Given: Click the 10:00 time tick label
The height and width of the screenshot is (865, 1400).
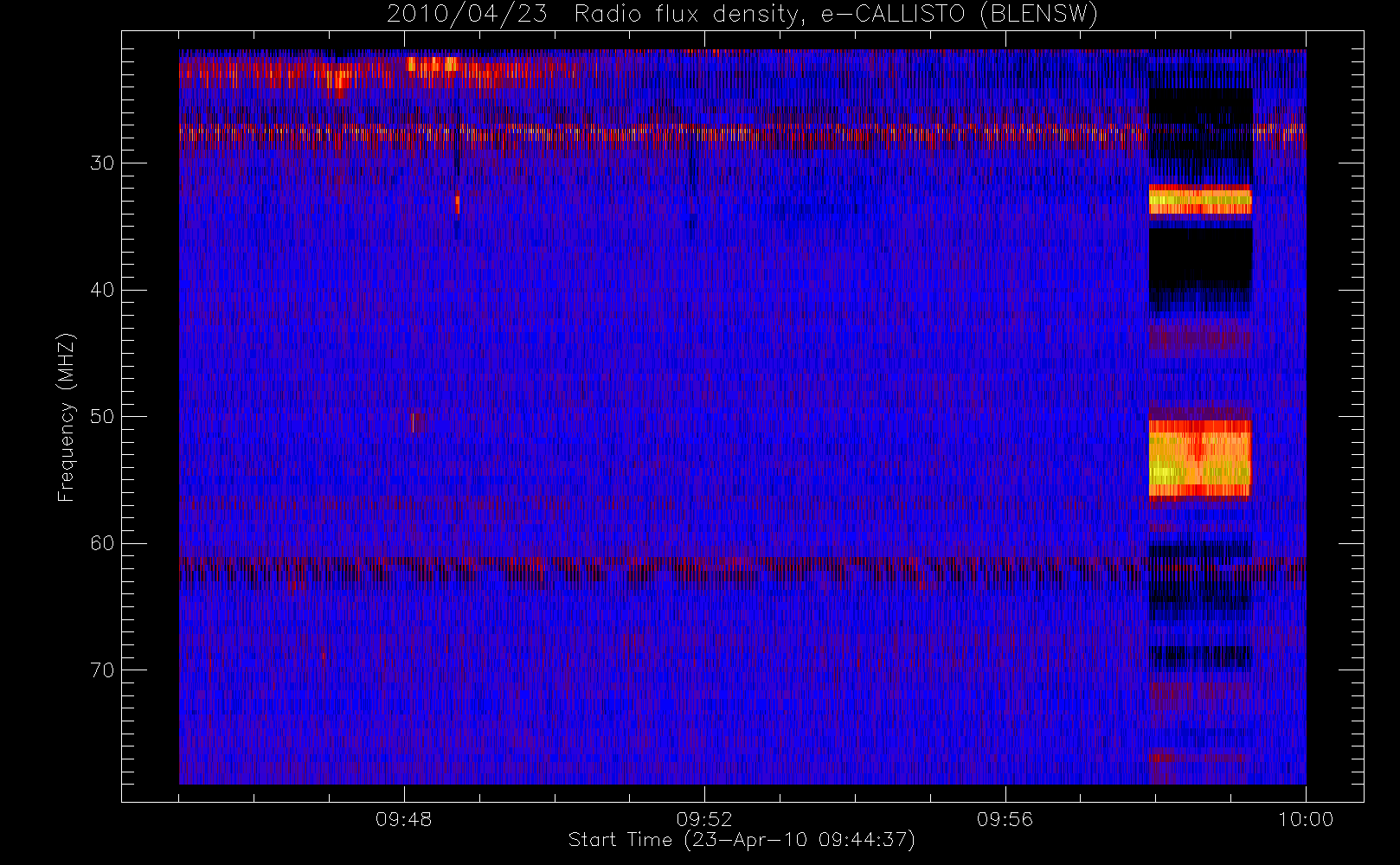Looking at the screenshot, I should 1306,819.
